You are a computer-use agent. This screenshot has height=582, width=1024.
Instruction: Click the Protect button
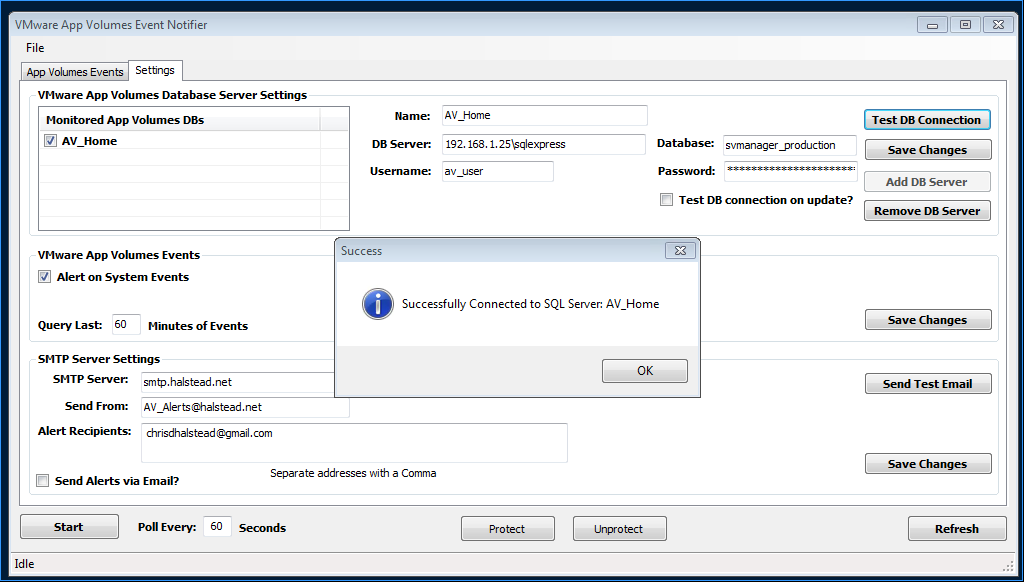tap(507, 529)
